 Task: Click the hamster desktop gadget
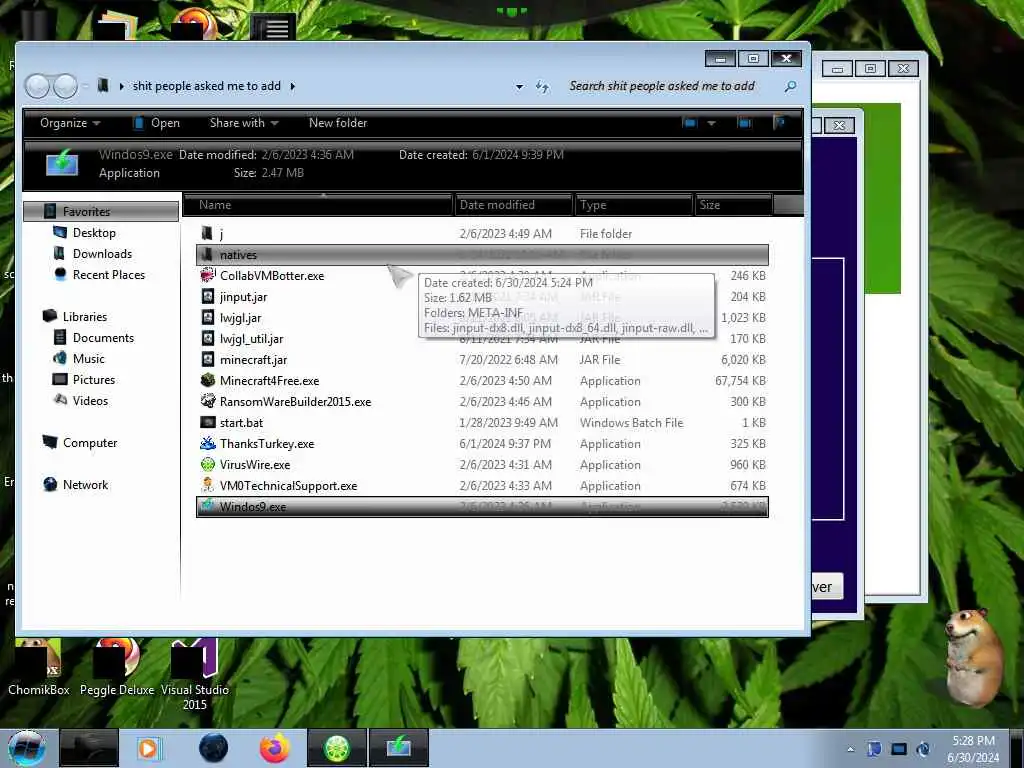point(973,657)
